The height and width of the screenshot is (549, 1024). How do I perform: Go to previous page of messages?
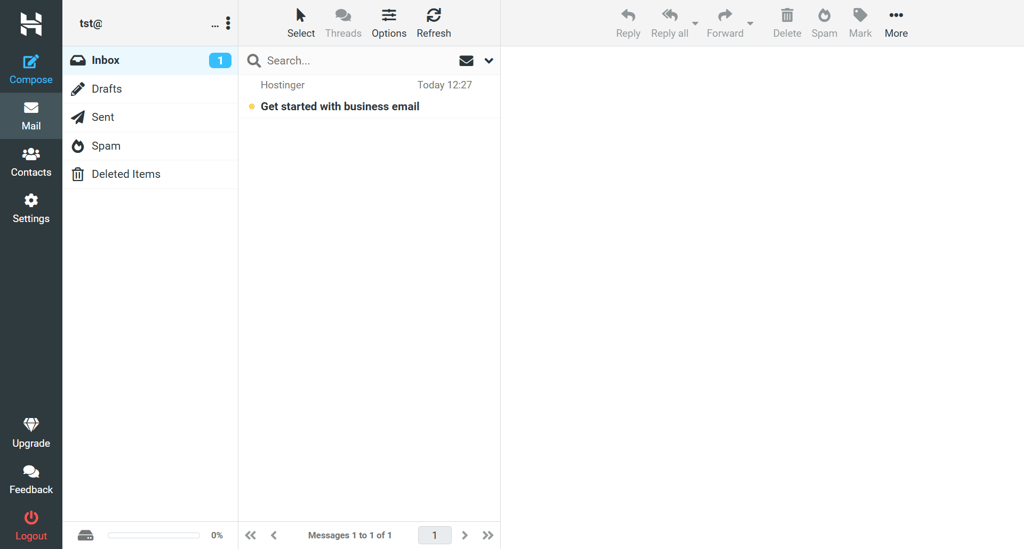[x=274, y=535]
